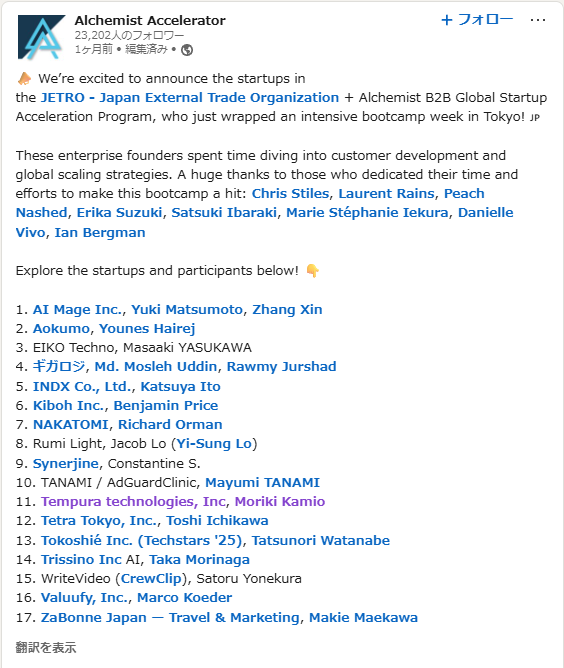Open CrewClip company link

click(x=151, y=579)
